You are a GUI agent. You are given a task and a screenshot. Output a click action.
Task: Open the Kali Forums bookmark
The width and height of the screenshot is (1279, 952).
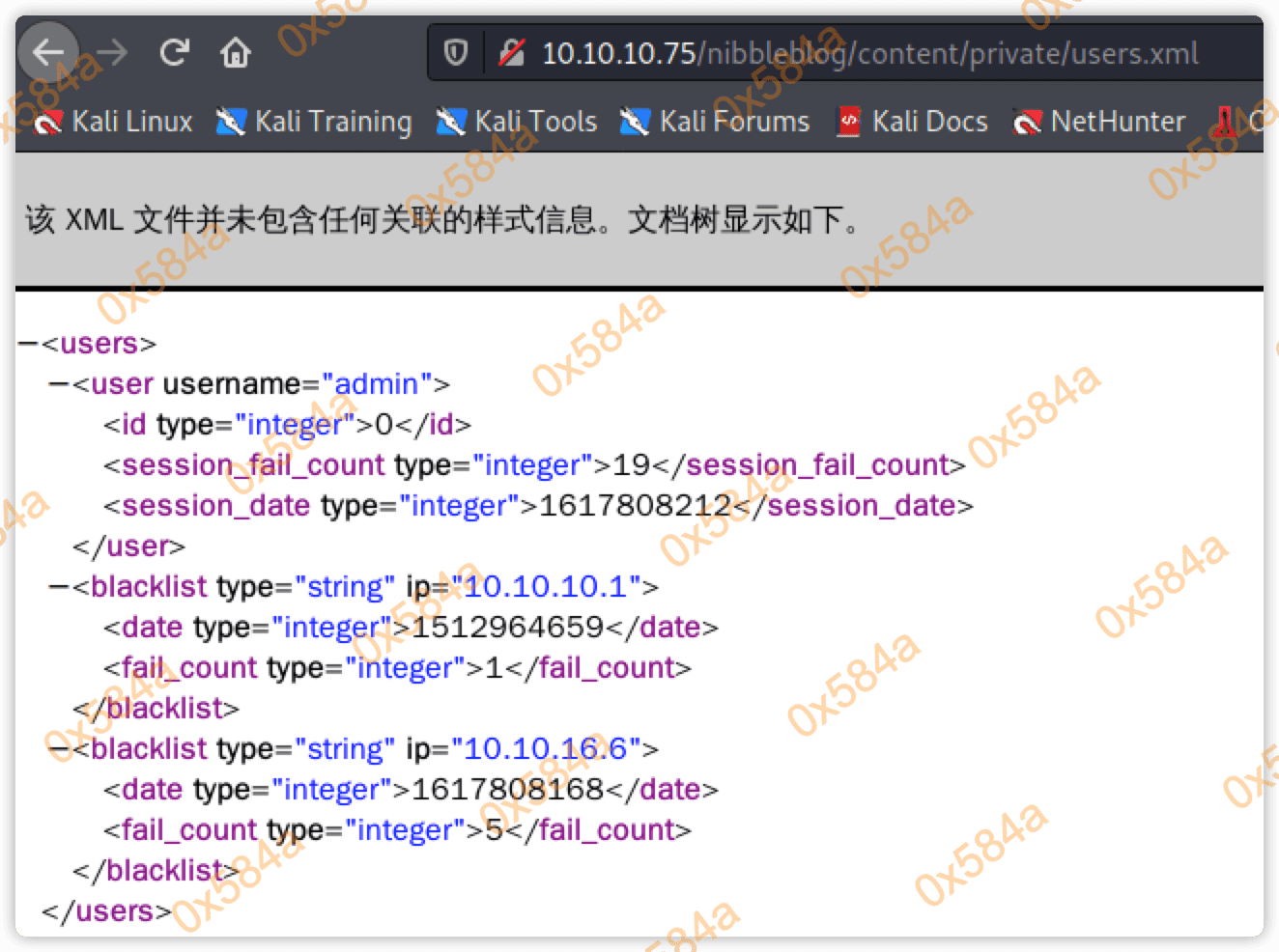tap(715, 122)
